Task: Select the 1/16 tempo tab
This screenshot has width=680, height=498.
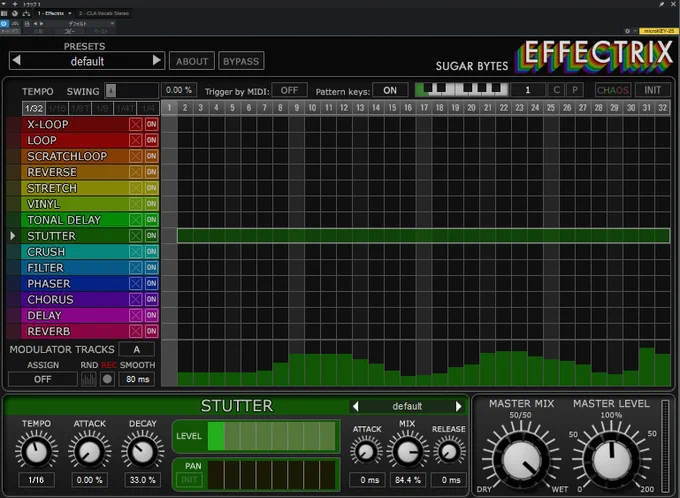Action: coord(57,108)
